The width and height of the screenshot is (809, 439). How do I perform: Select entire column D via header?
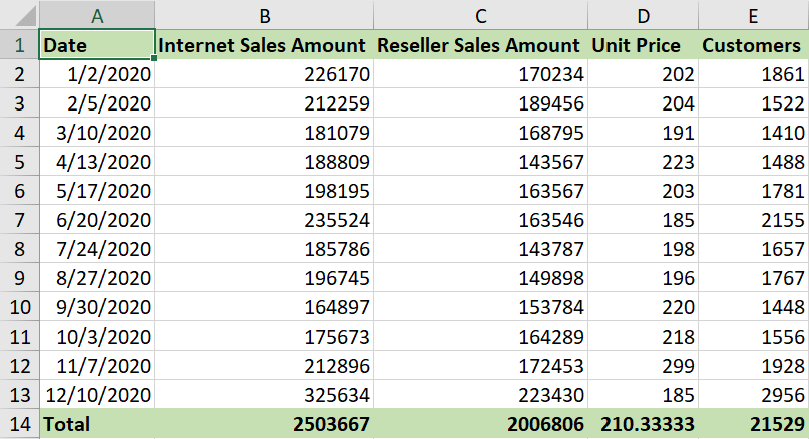point(642,16)
